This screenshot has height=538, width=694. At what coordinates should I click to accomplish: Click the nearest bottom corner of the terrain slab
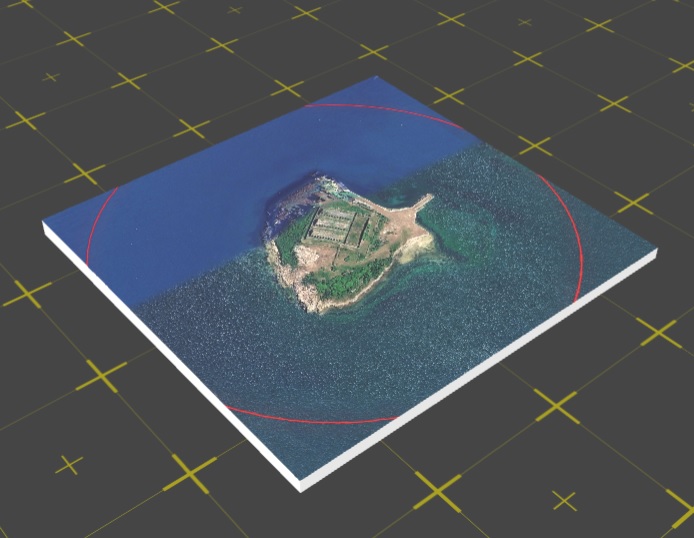[302, 486]
